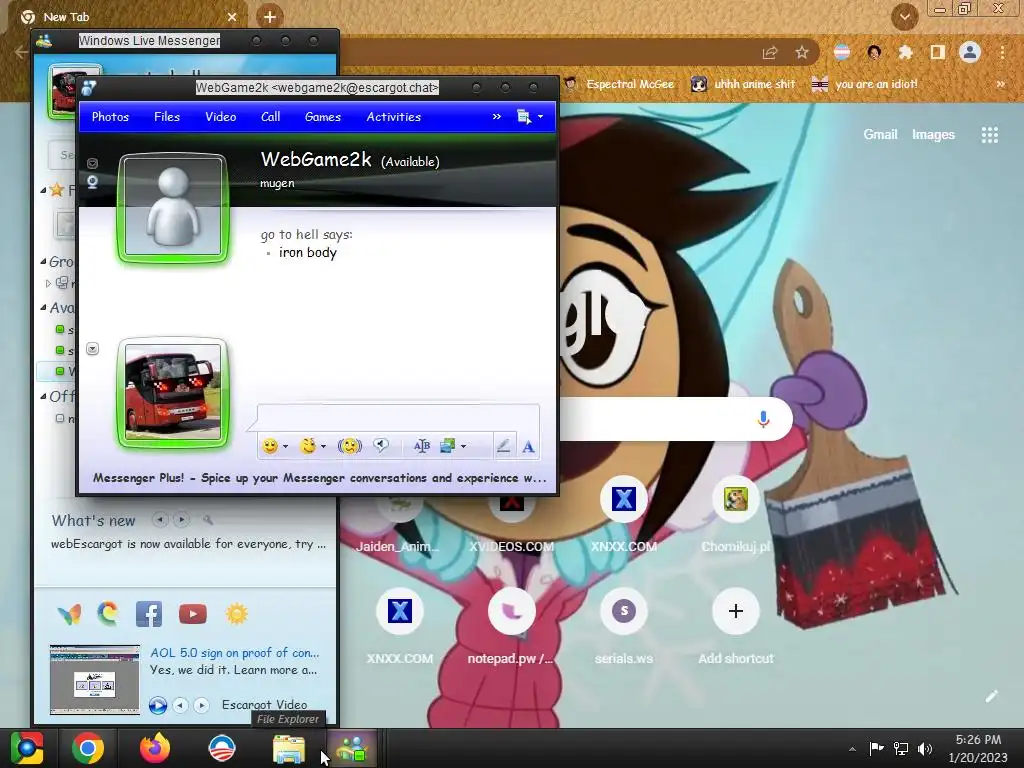Screen dimensions: 1024x768
Task: Open Chrome extensions puzzle icon
Action: tap(905, 52)
